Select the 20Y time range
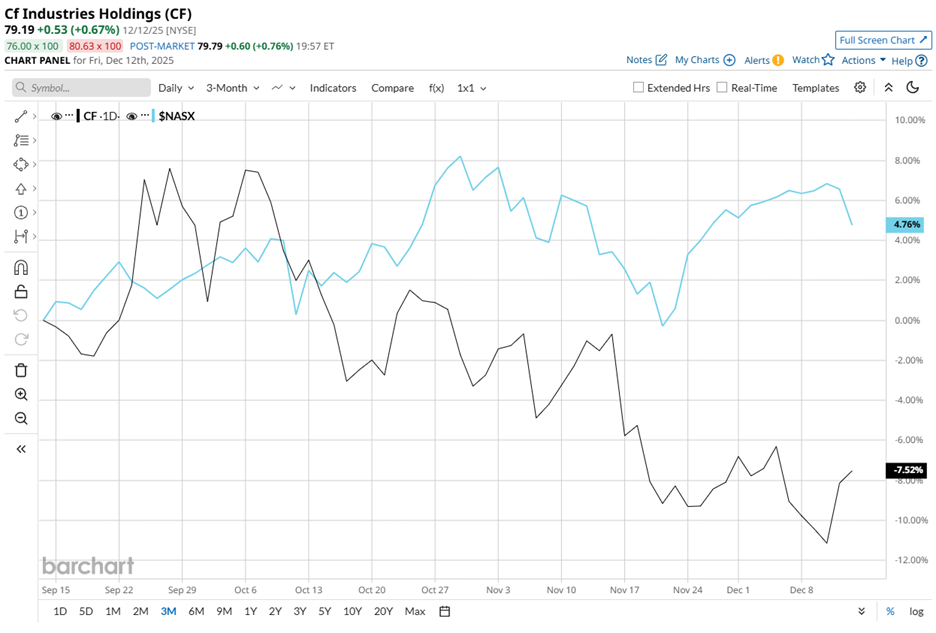 pyautogui.click(x=383, y=611)
